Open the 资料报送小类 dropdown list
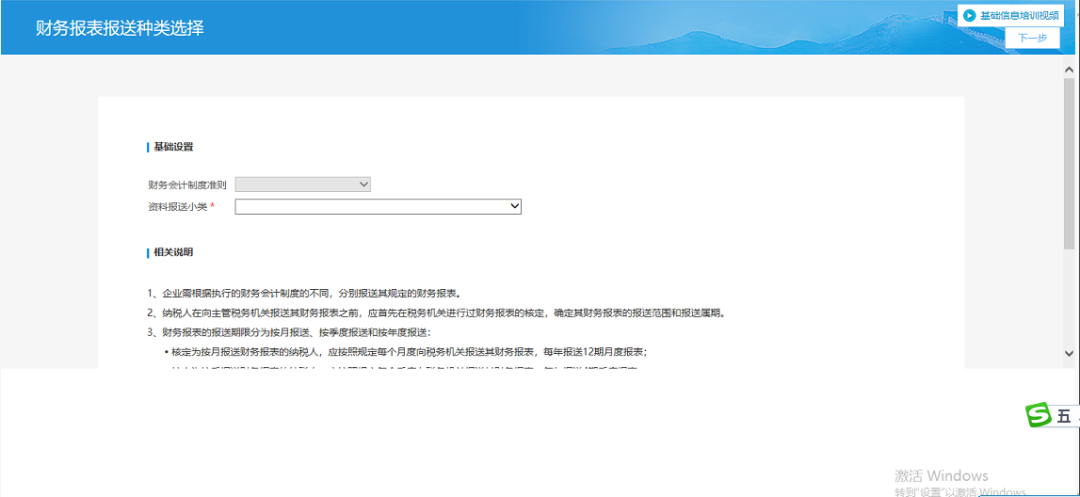This screenshot has width=1080, height=497. pyautogui.click(x=378, y=207)
